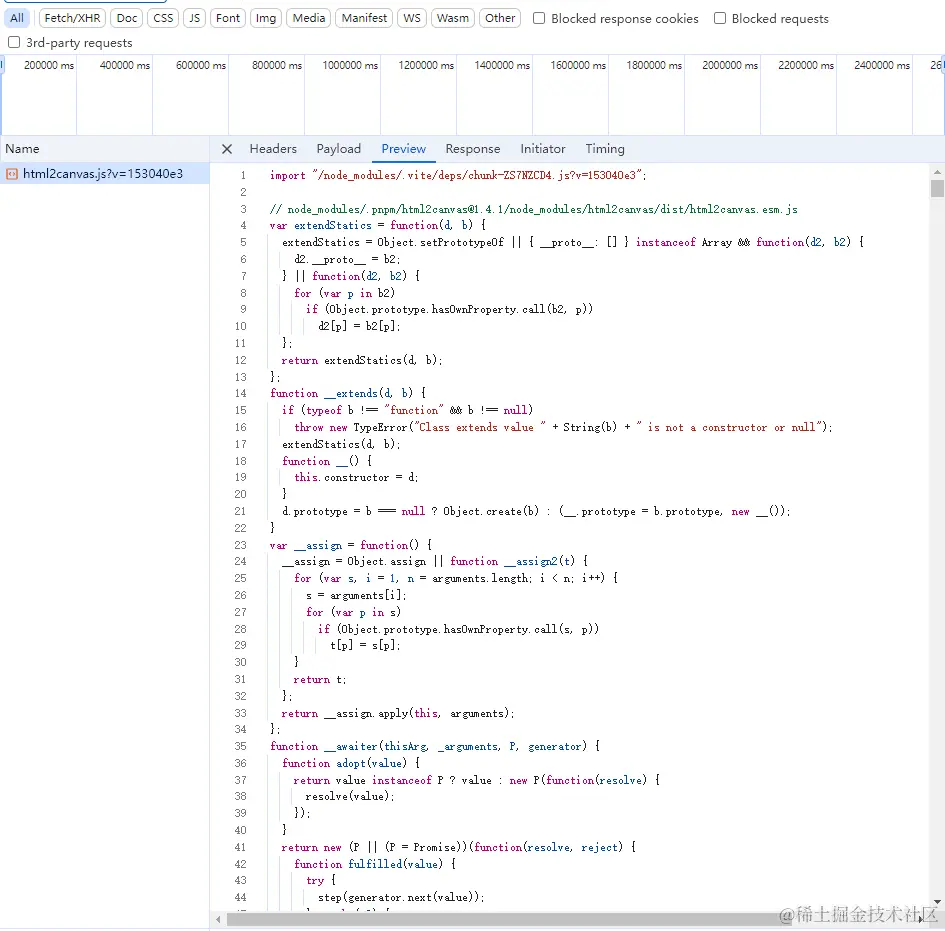Select the All filter button

tap(17, 18)
